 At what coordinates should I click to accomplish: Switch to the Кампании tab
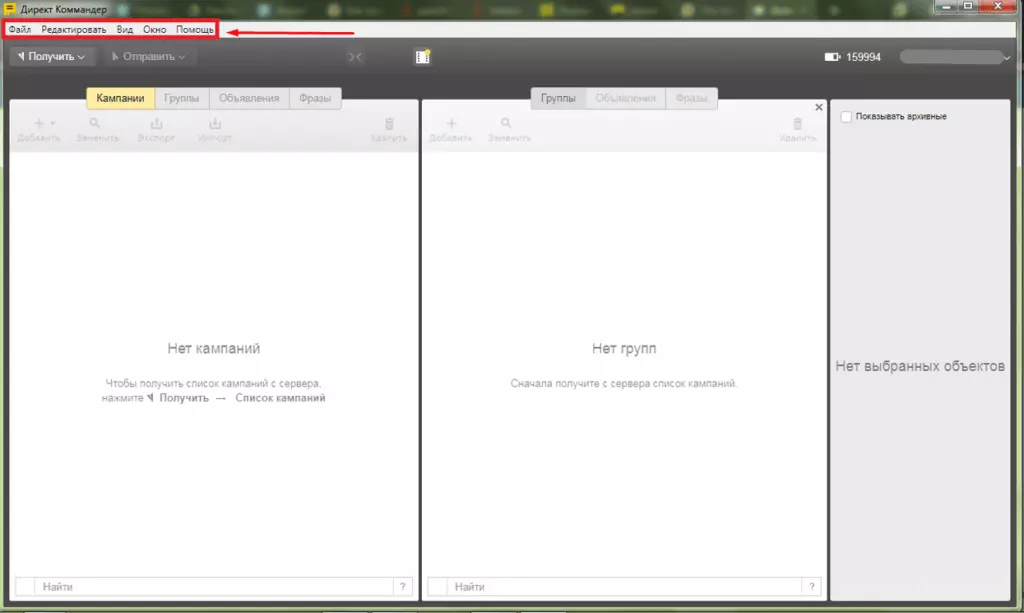120,98
